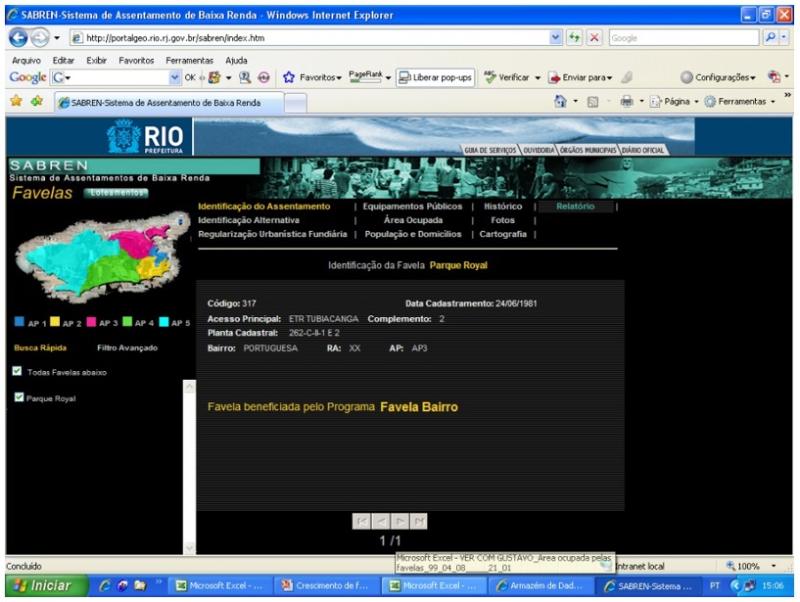
Task: Open the Ferramentas command bar dropdown
Action: coord(742,102)
